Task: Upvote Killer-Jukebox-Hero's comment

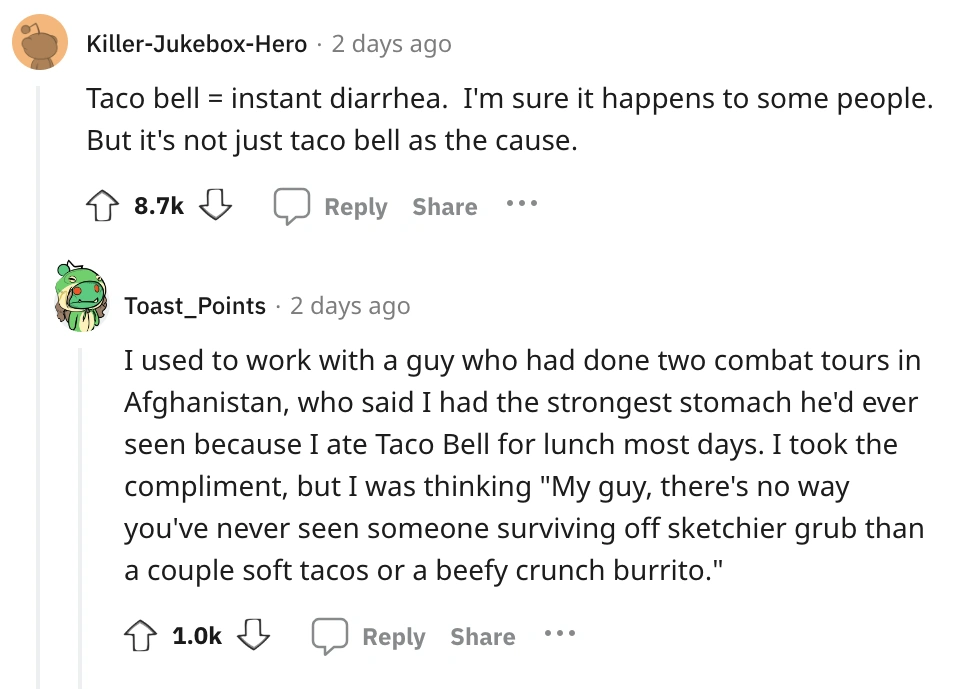Action: click(102, 205)
